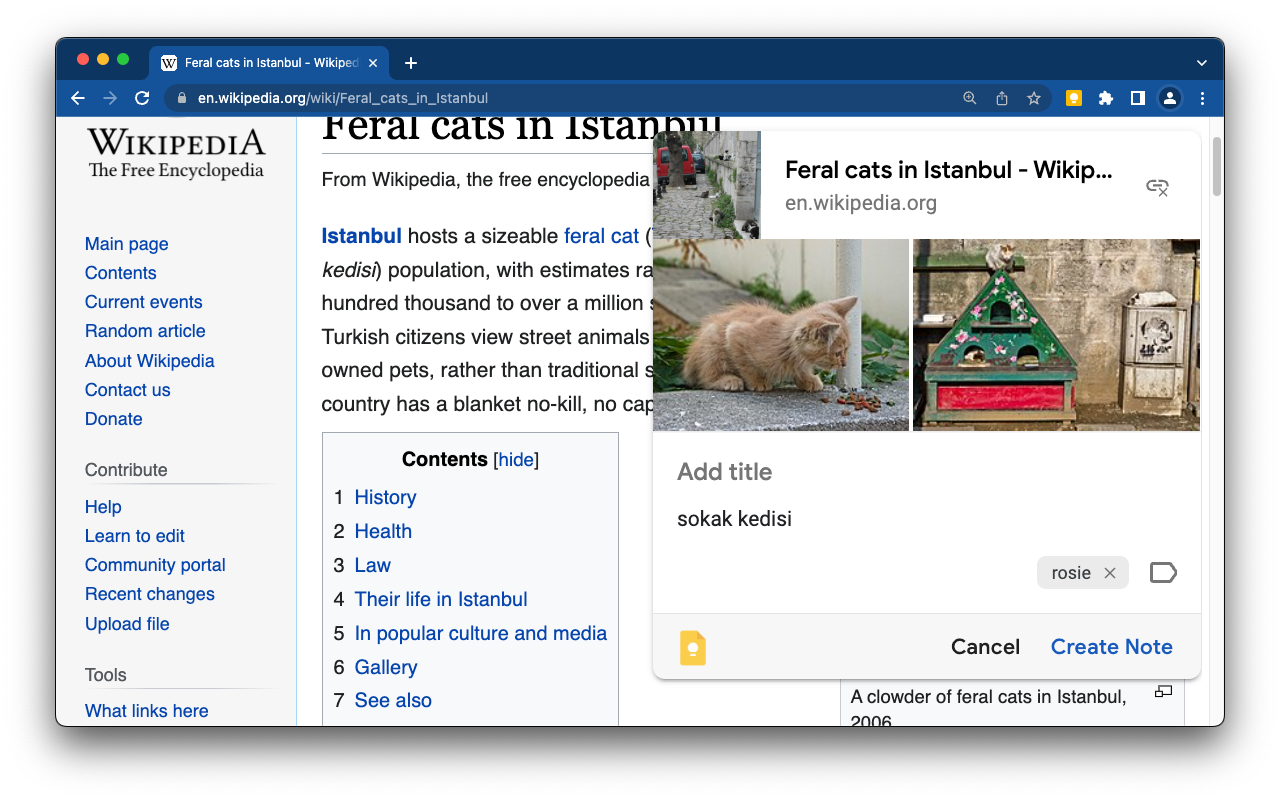Open a new browser tab
The height and width of the screenshot is (800, 1280).
[x=410, y=62]
